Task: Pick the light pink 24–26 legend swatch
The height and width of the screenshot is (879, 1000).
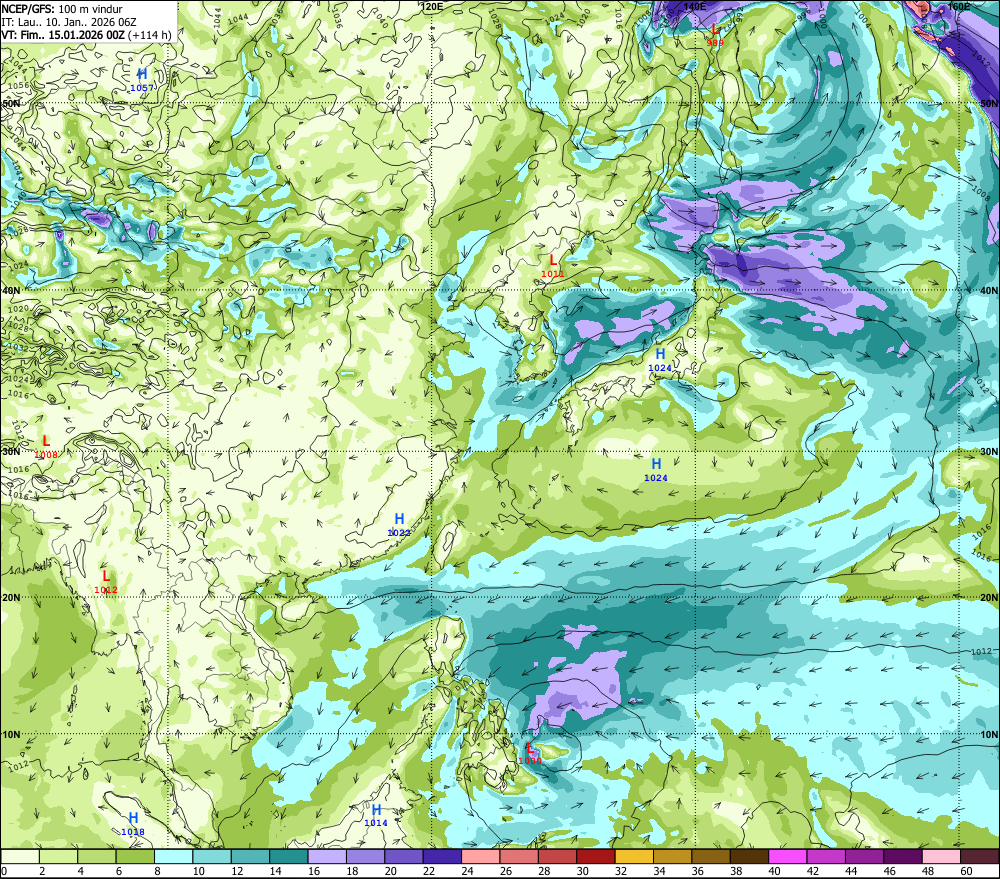Action: point(481,857)
